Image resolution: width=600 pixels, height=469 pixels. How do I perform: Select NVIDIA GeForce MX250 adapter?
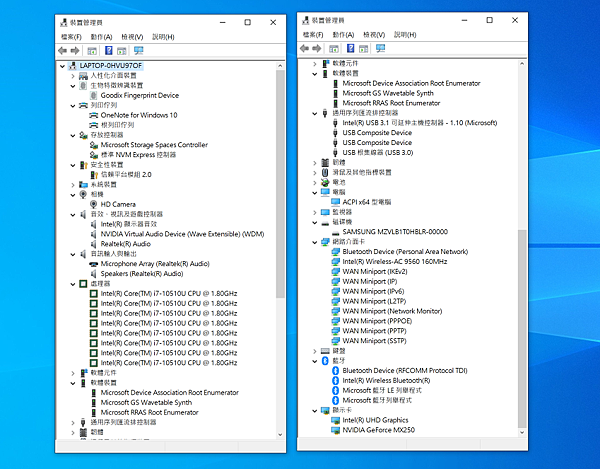378,430
